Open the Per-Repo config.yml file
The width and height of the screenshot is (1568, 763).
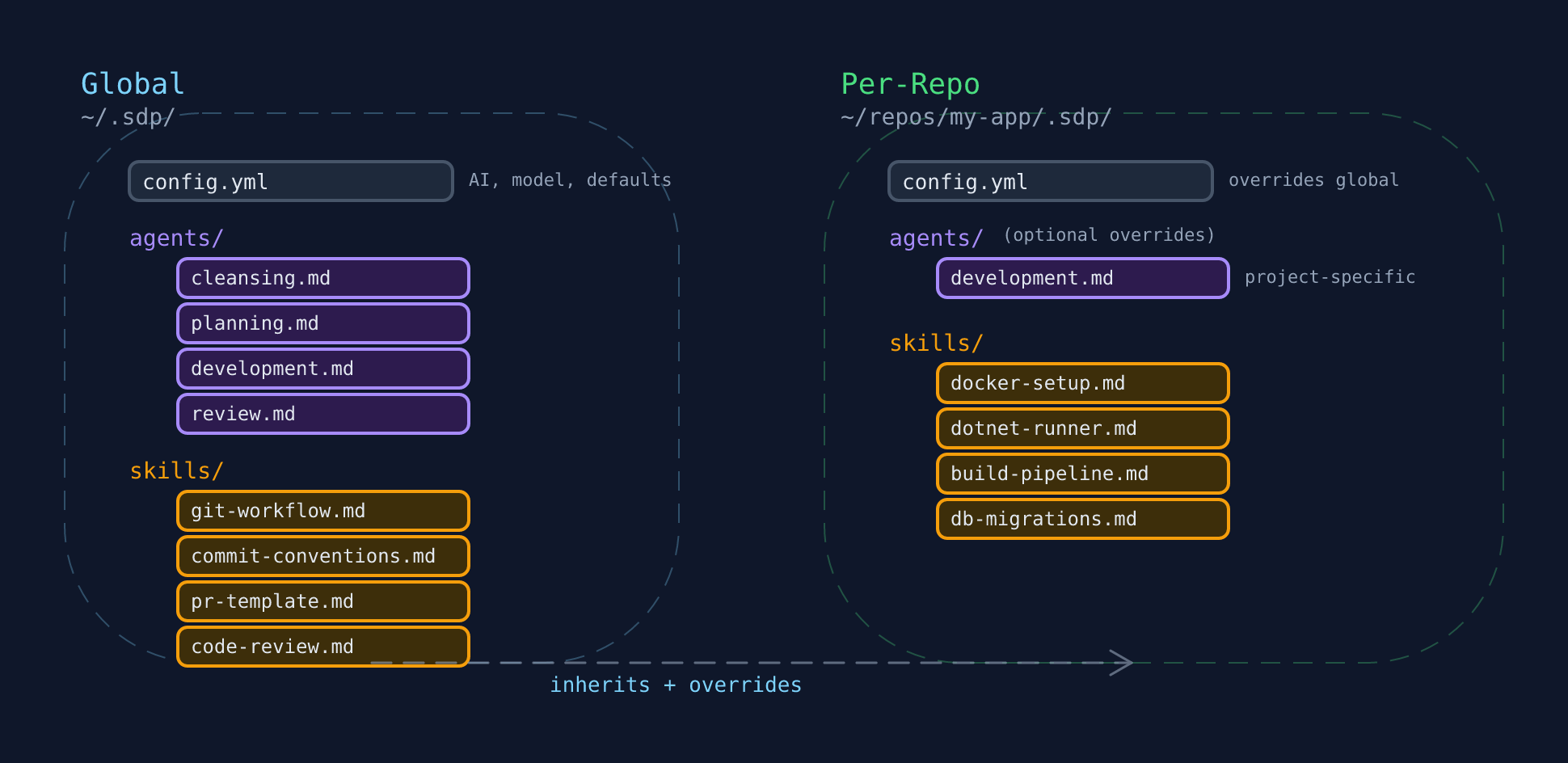(x=1049, y=181)
